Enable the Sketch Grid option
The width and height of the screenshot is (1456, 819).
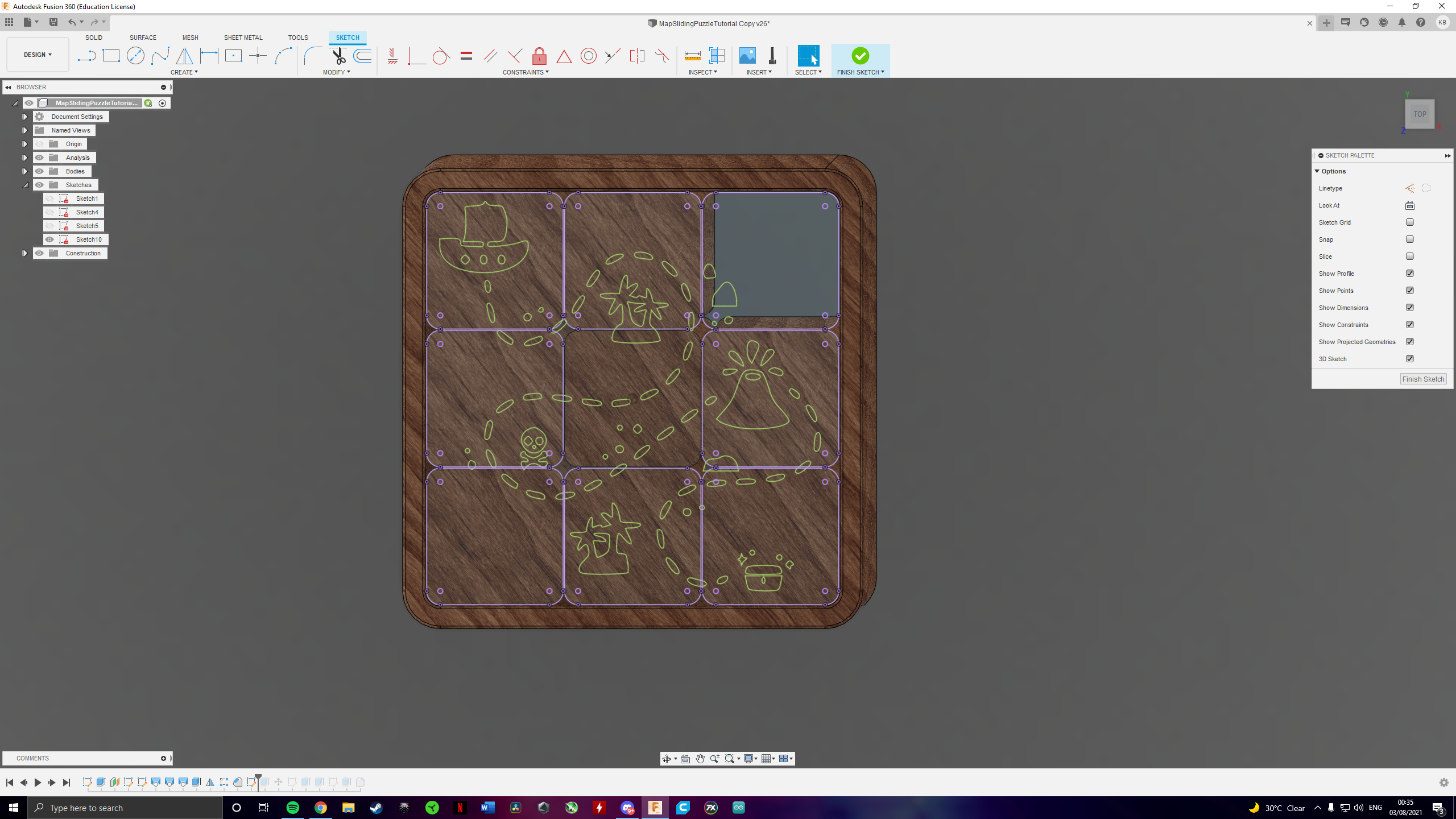point(1409,222)
